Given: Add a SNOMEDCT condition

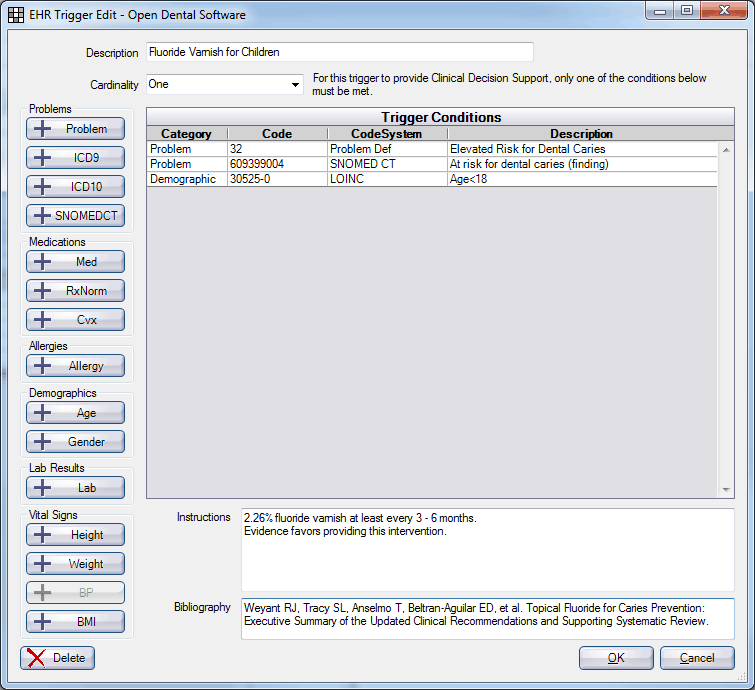Looking at the screenshot, I should 76,215.
